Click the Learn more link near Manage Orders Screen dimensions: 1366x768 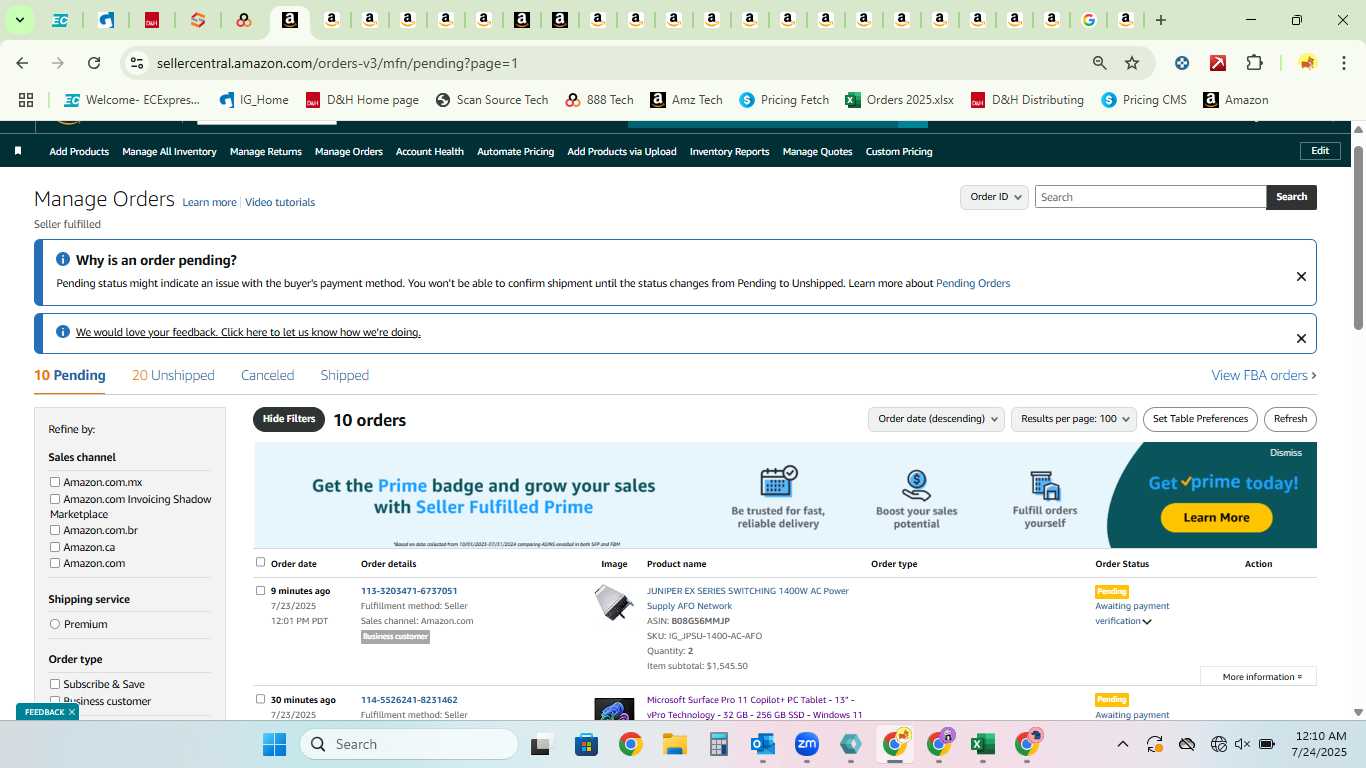(x=209, y=202)
